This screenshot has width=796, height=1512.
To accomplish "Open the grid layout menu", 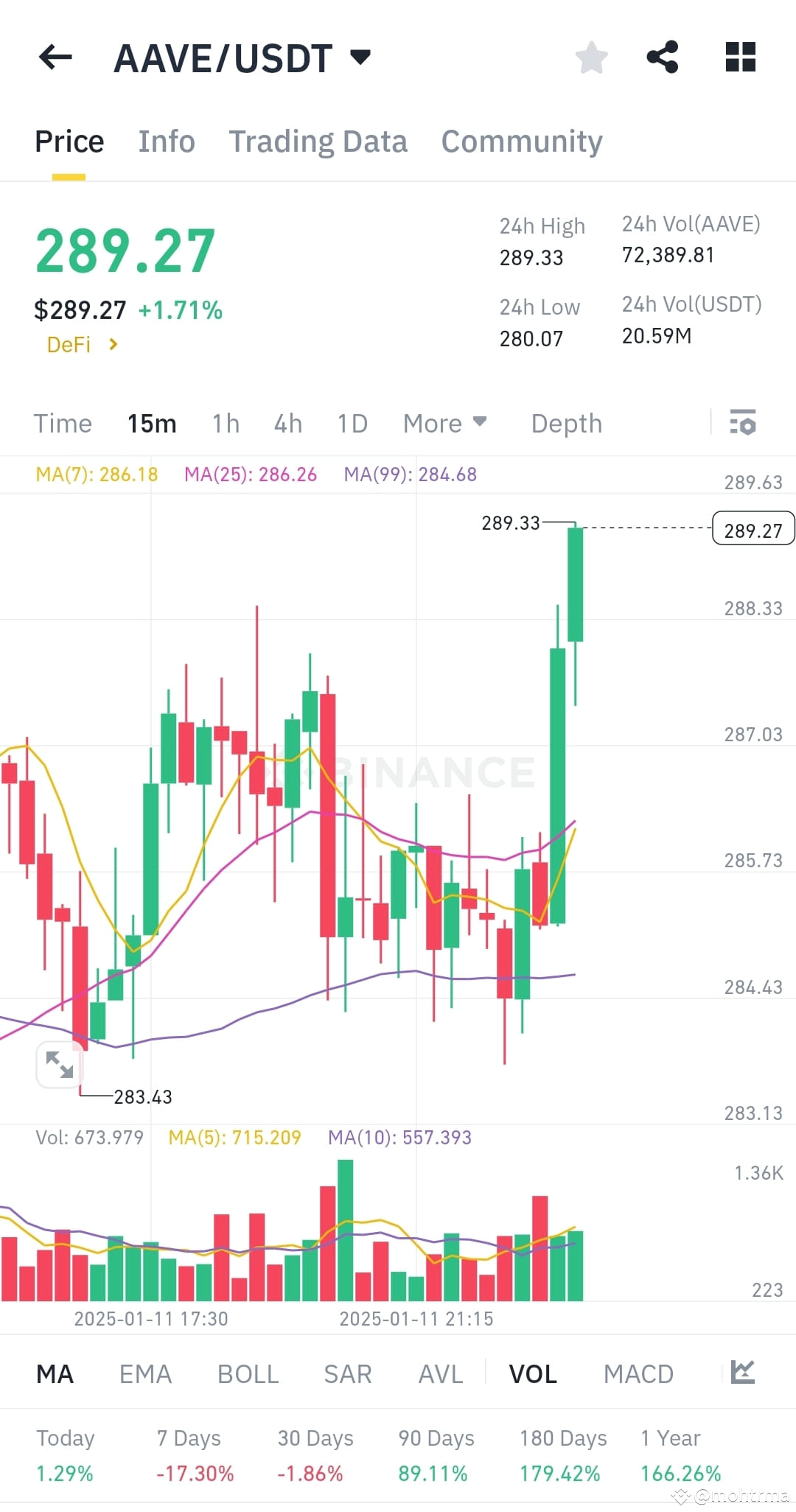I will tap(740, 57).
